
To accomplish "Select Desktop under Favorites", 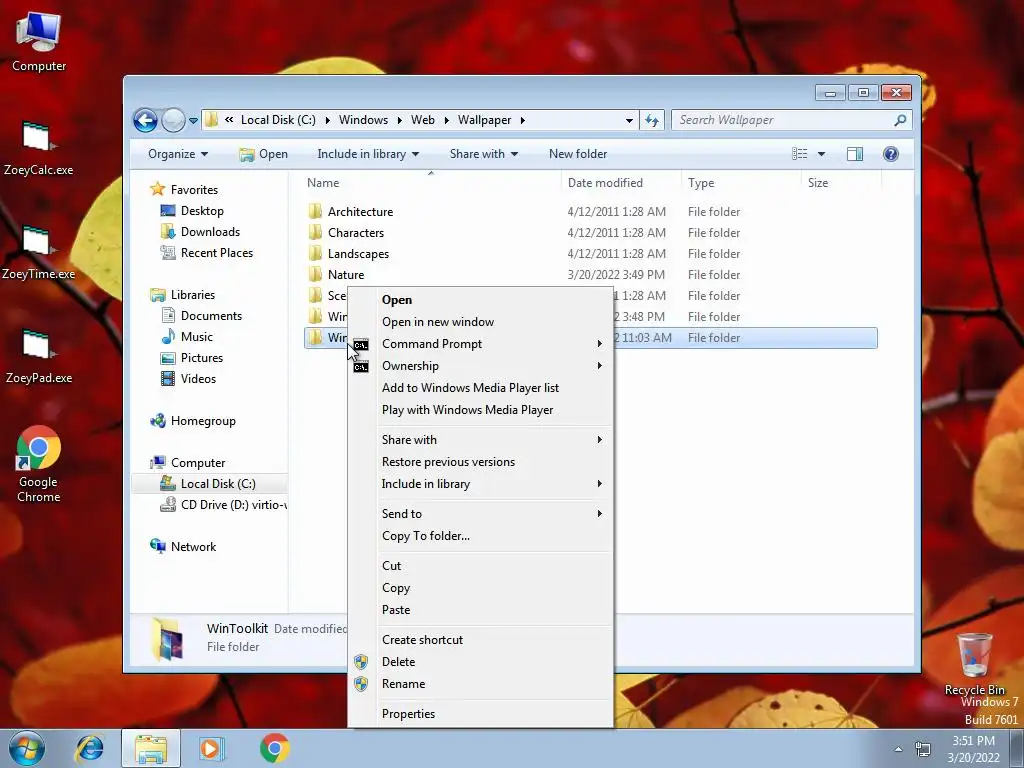I will (x=202, y=211).
